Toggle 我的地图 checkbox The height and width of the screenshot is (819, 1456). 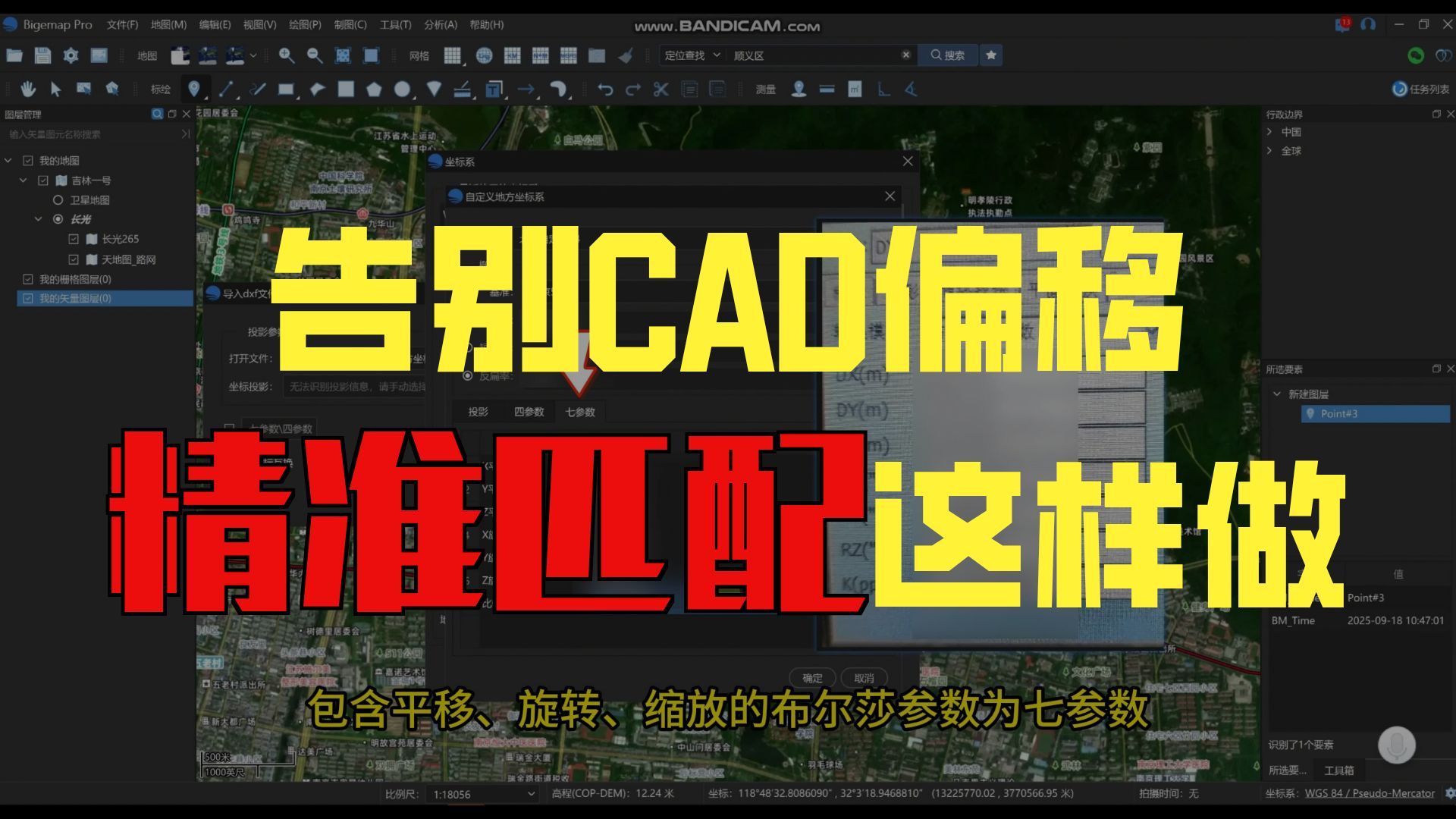(28, 161)
